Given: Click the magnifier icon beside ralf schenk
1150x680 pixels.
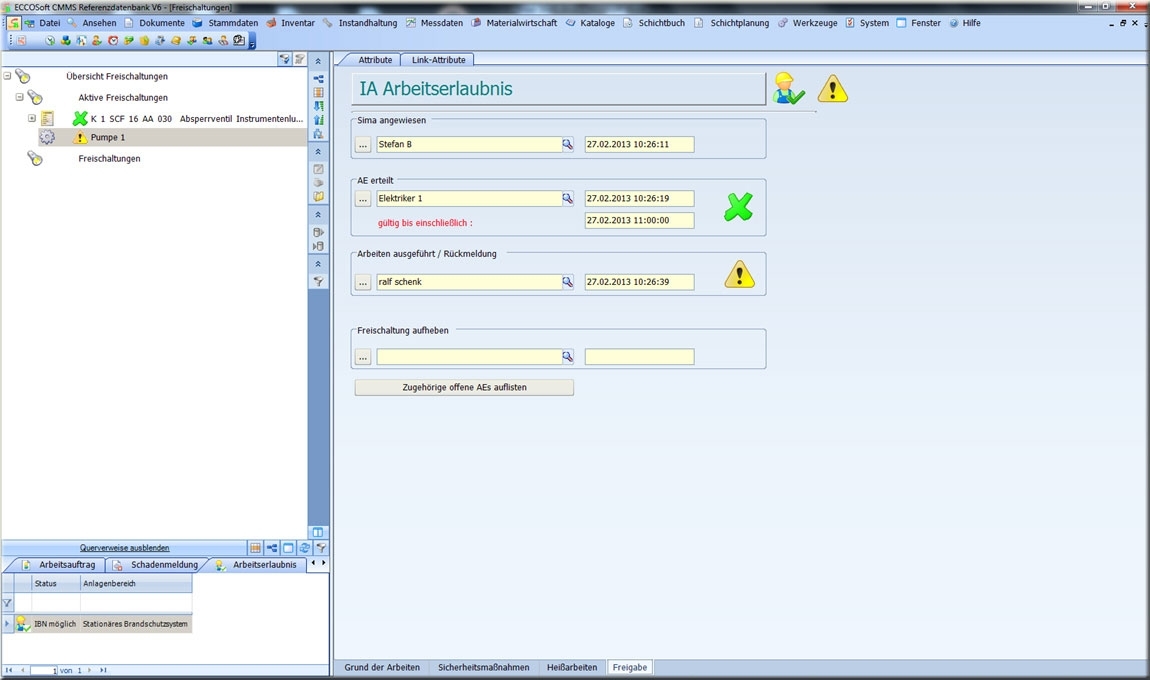Looking at the screenshot, I should tap(568, 282).
